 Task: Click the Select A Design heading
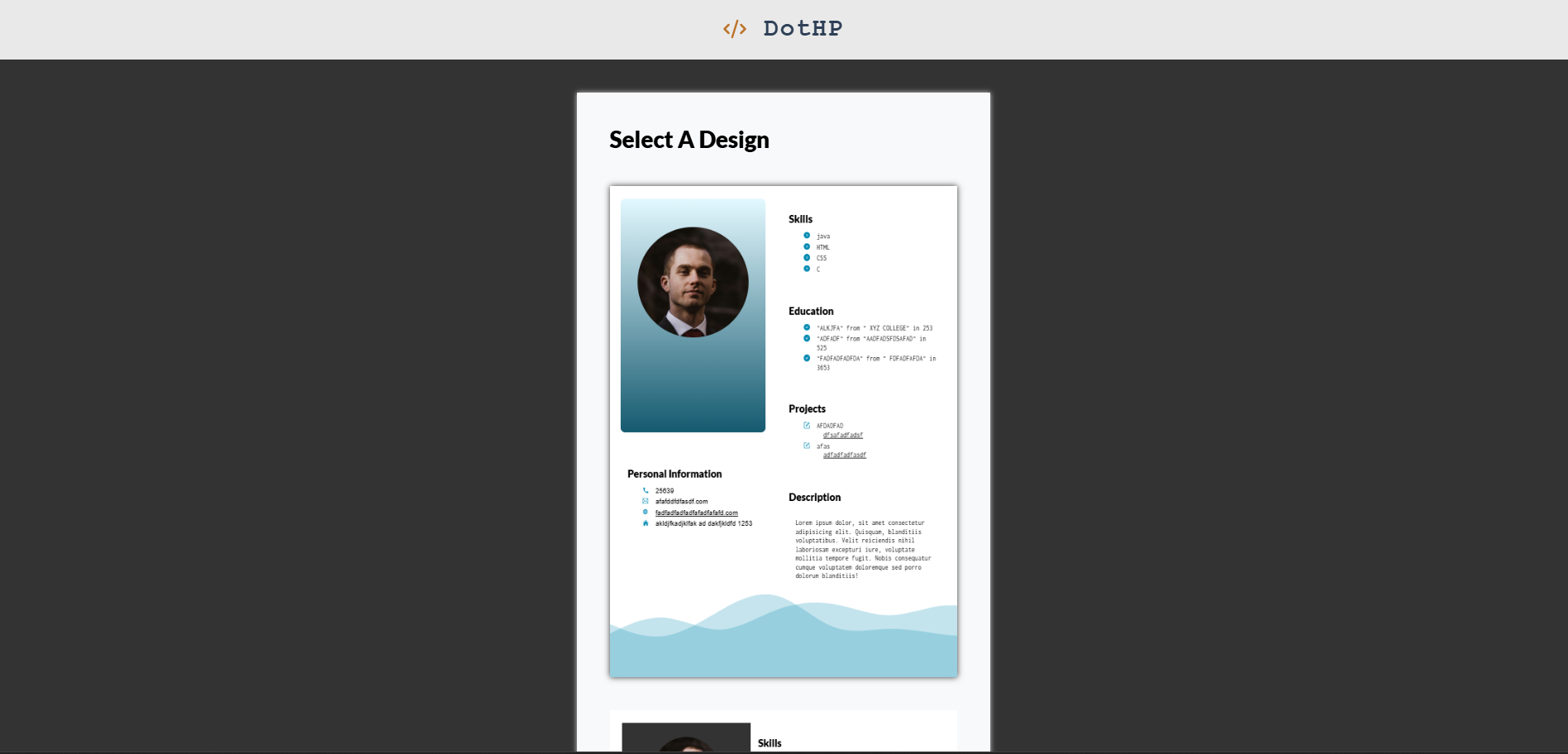point(689,140)
